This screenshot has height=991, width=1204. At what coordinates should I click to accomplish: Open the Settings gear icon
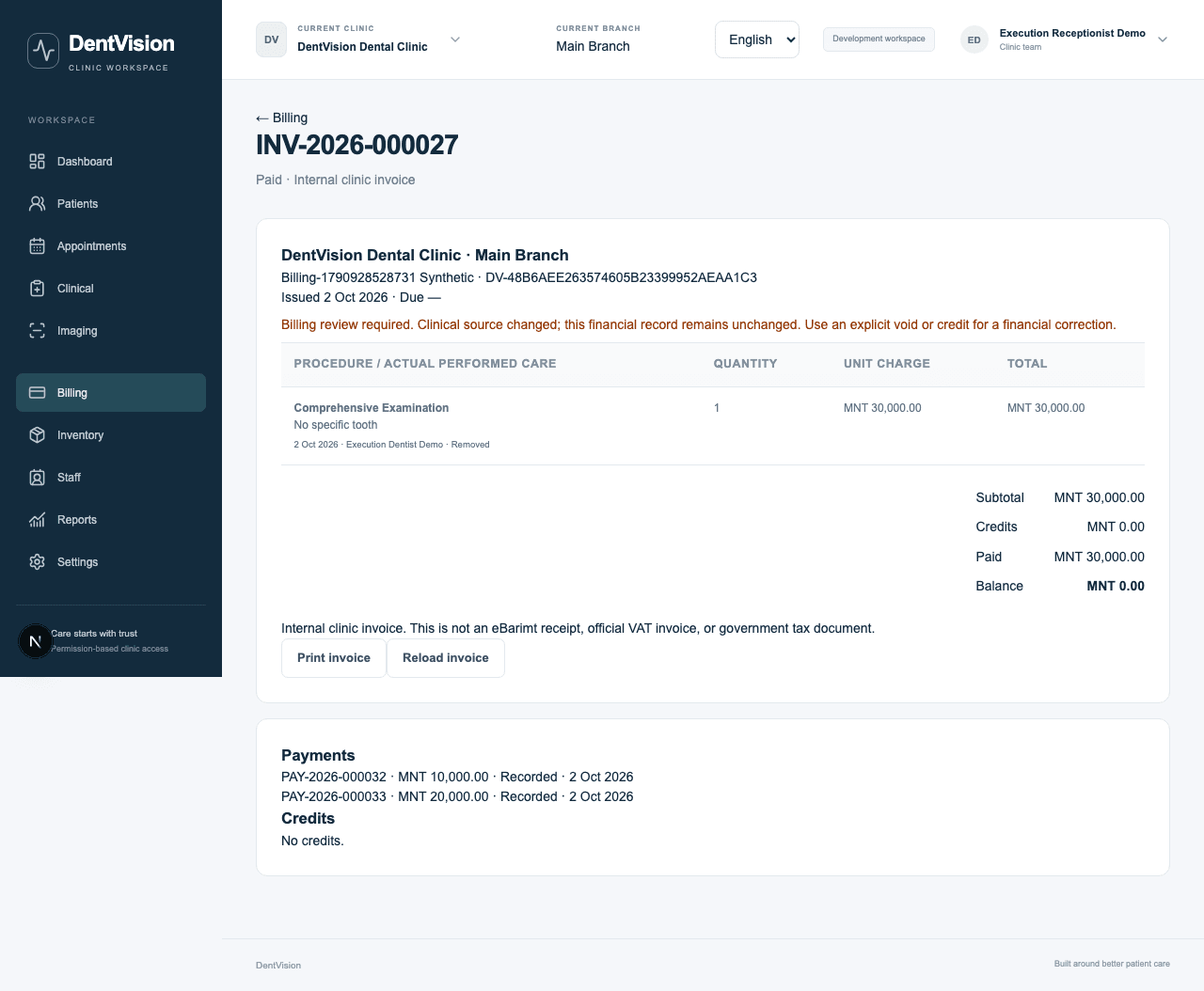coord(37,562)
